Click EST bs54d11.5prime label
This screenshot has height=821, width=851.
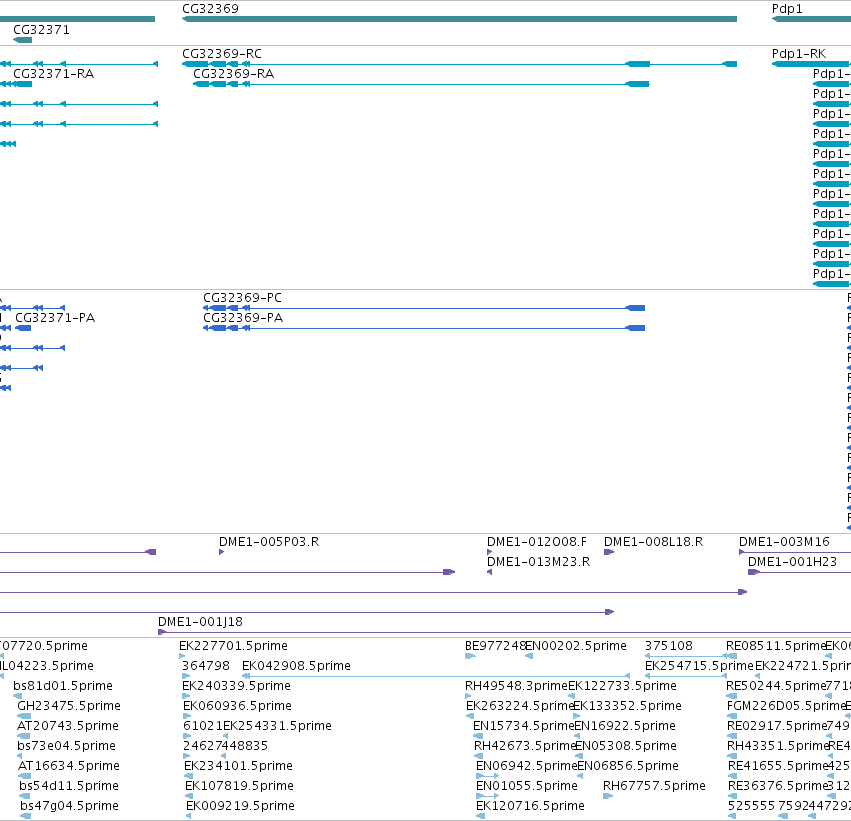[x=69, y=786]
